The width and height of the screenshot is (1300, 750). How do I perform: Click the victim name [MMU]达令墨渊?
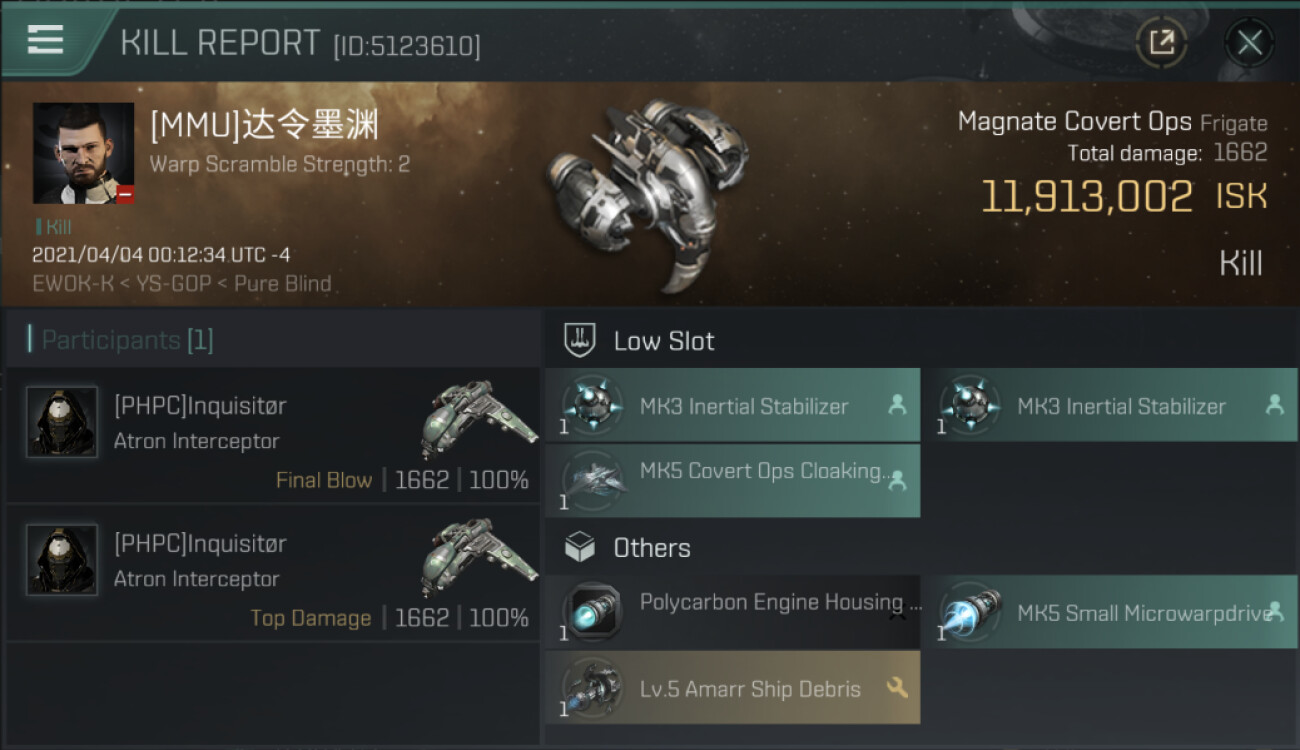tap(264, 126)
